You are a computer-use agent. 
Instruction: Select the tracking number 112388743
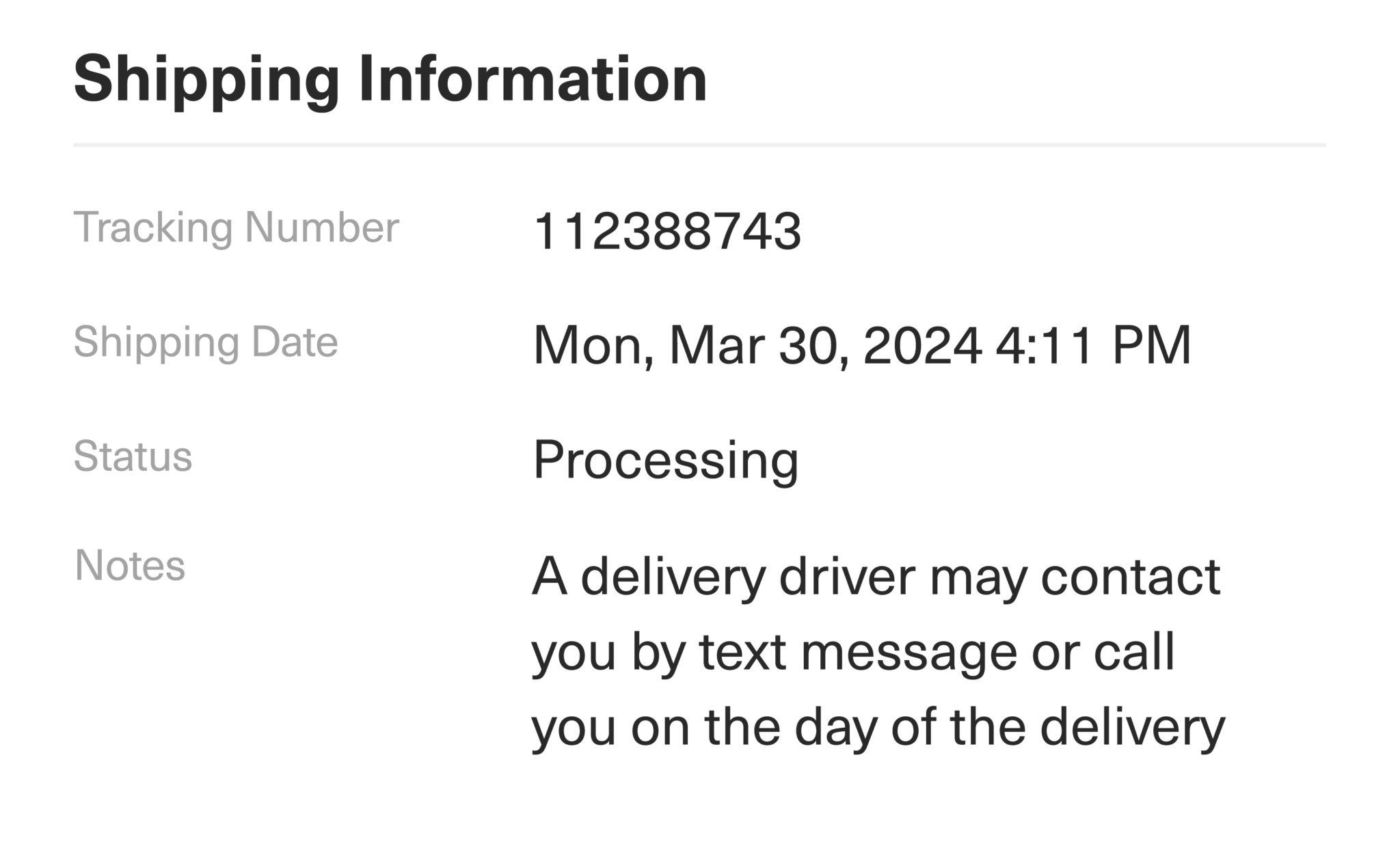(667, 231)
